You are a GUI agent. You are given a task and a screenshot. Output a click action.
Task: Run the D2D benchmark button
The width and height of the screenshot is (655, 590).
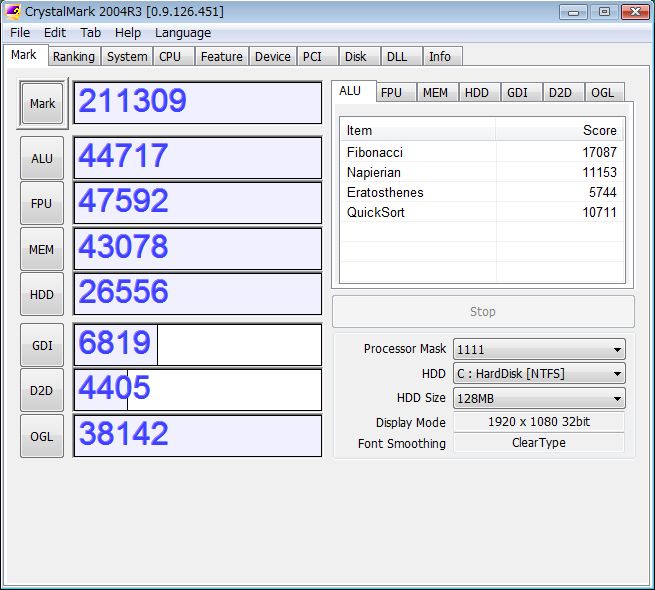coord(42,390)
